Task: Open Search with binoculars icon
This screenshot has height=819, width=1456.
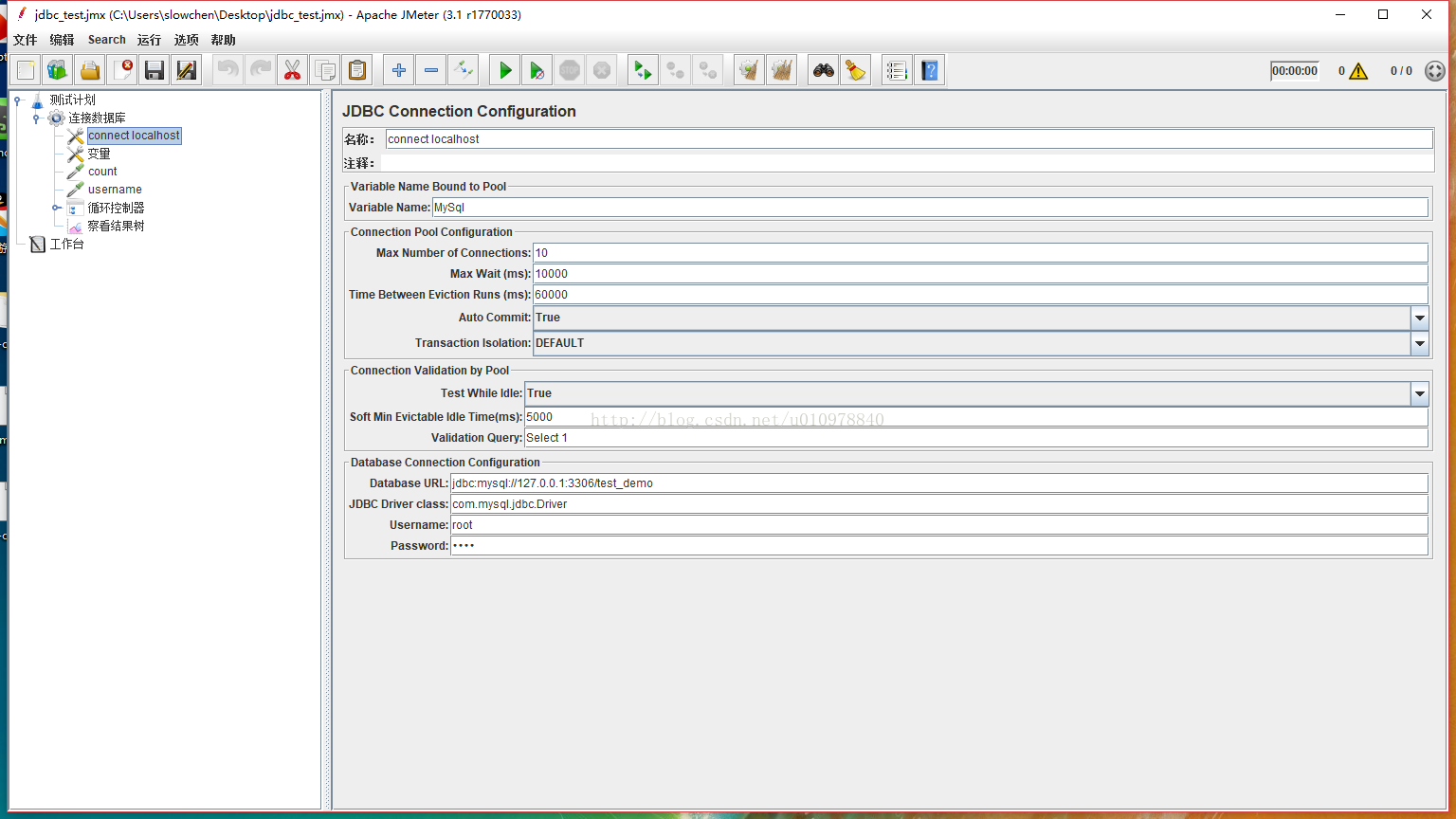Action: [824, 70]
